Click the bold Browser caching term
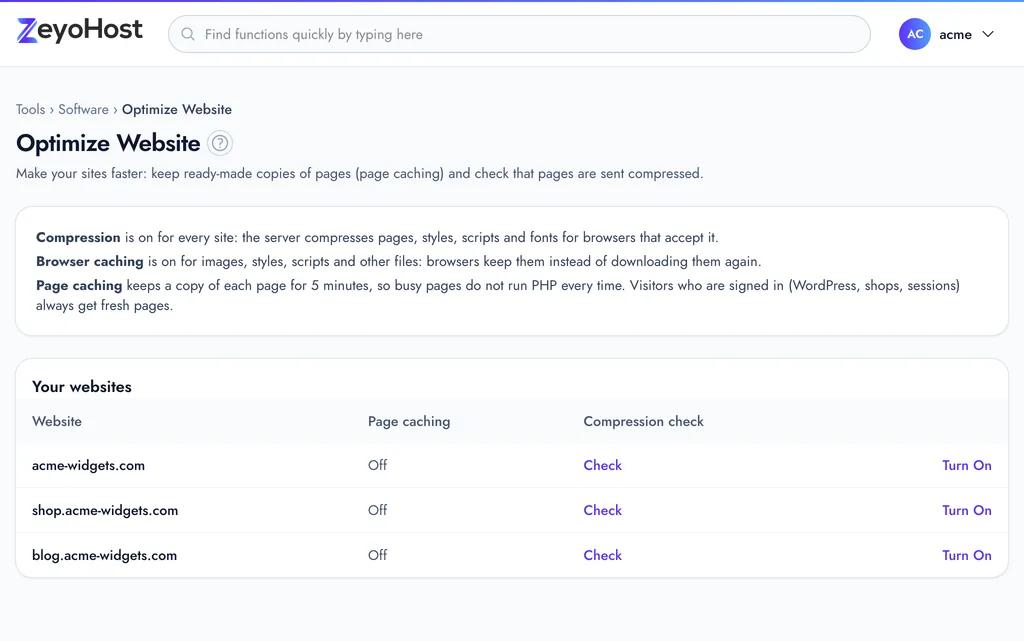The image size is (1024, 641). (89, 262)
